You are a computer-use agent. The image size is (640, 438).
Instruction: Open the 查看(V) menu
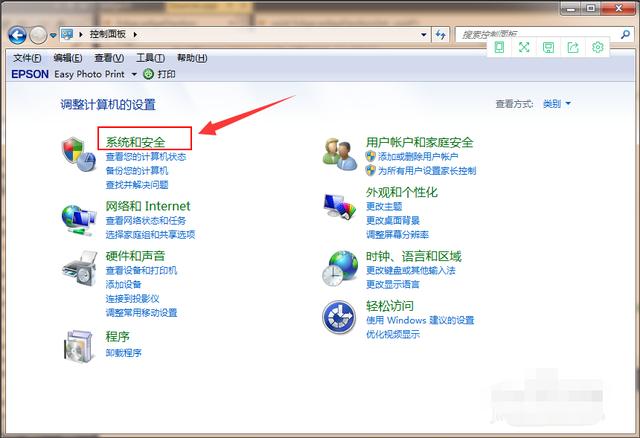[109, 58]
